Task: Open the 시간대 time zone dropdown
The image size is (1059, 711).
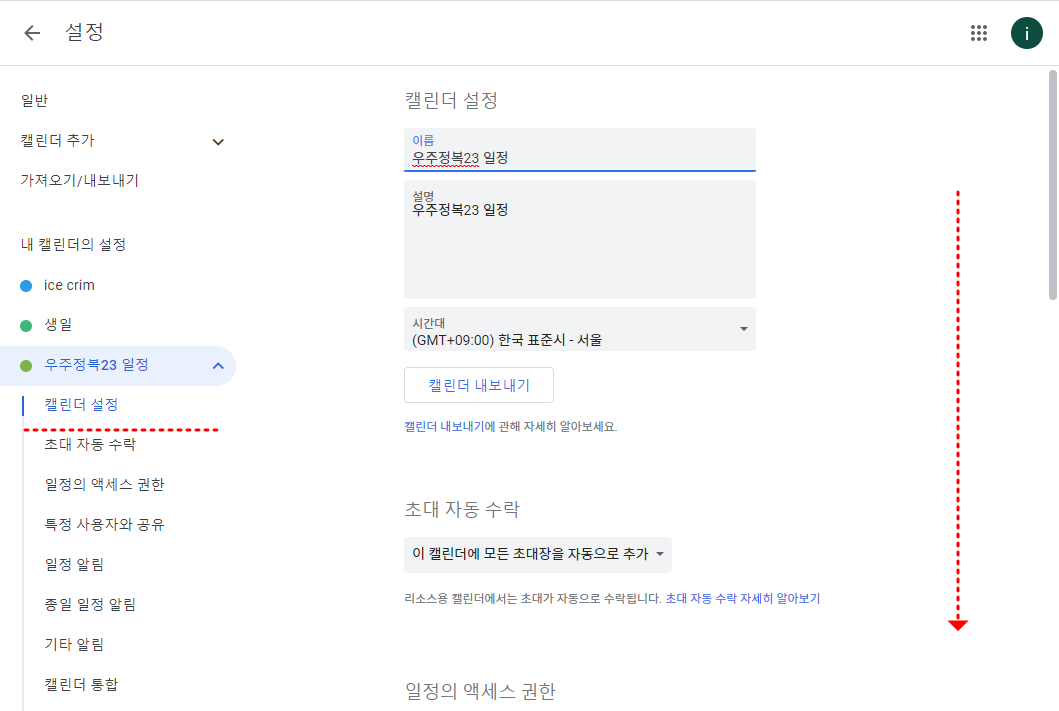Action: point(580,329)
